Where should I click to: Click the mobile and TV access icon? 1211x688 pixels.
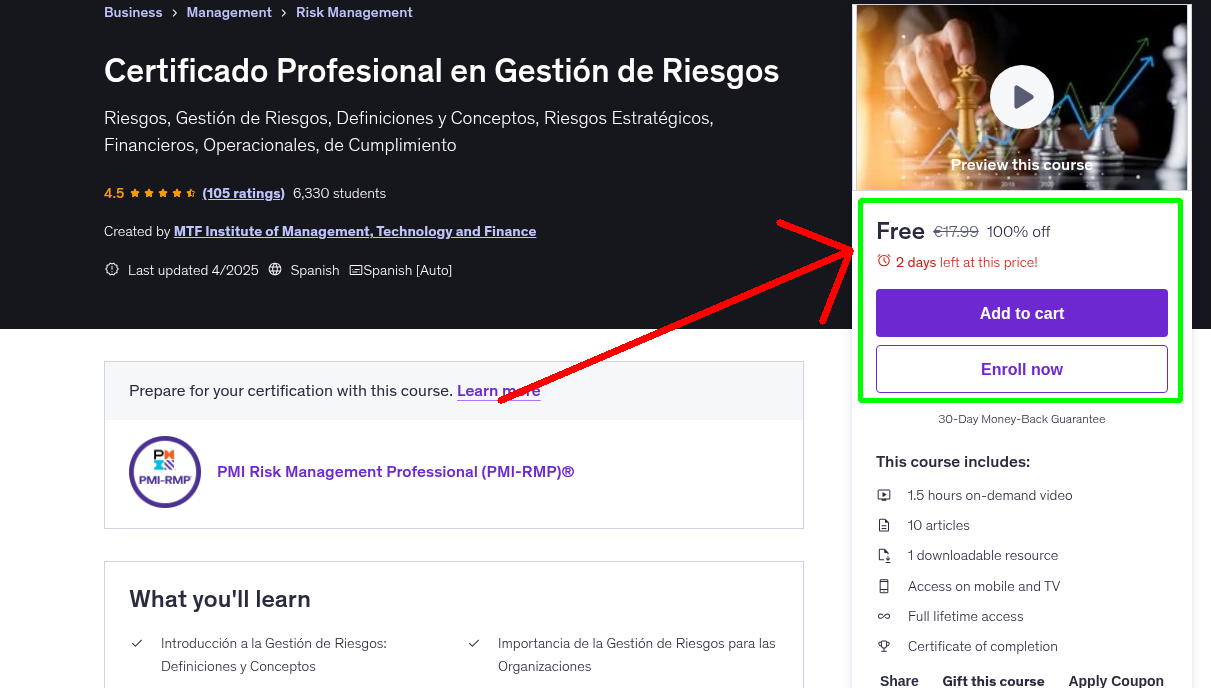coord(884,586)
